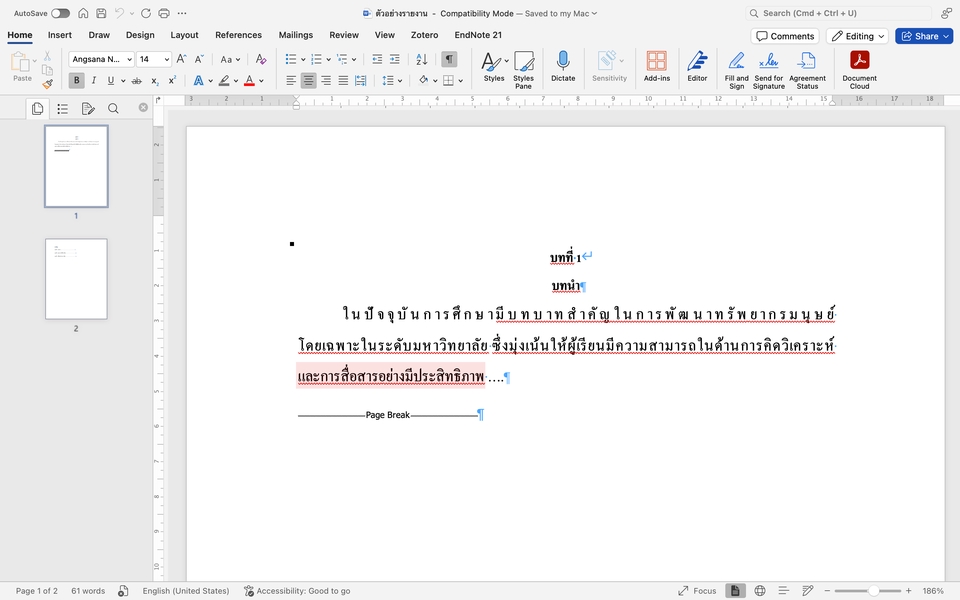The image size is (960, 600).
Task: Click the Share button
Action: click(924, 36)
